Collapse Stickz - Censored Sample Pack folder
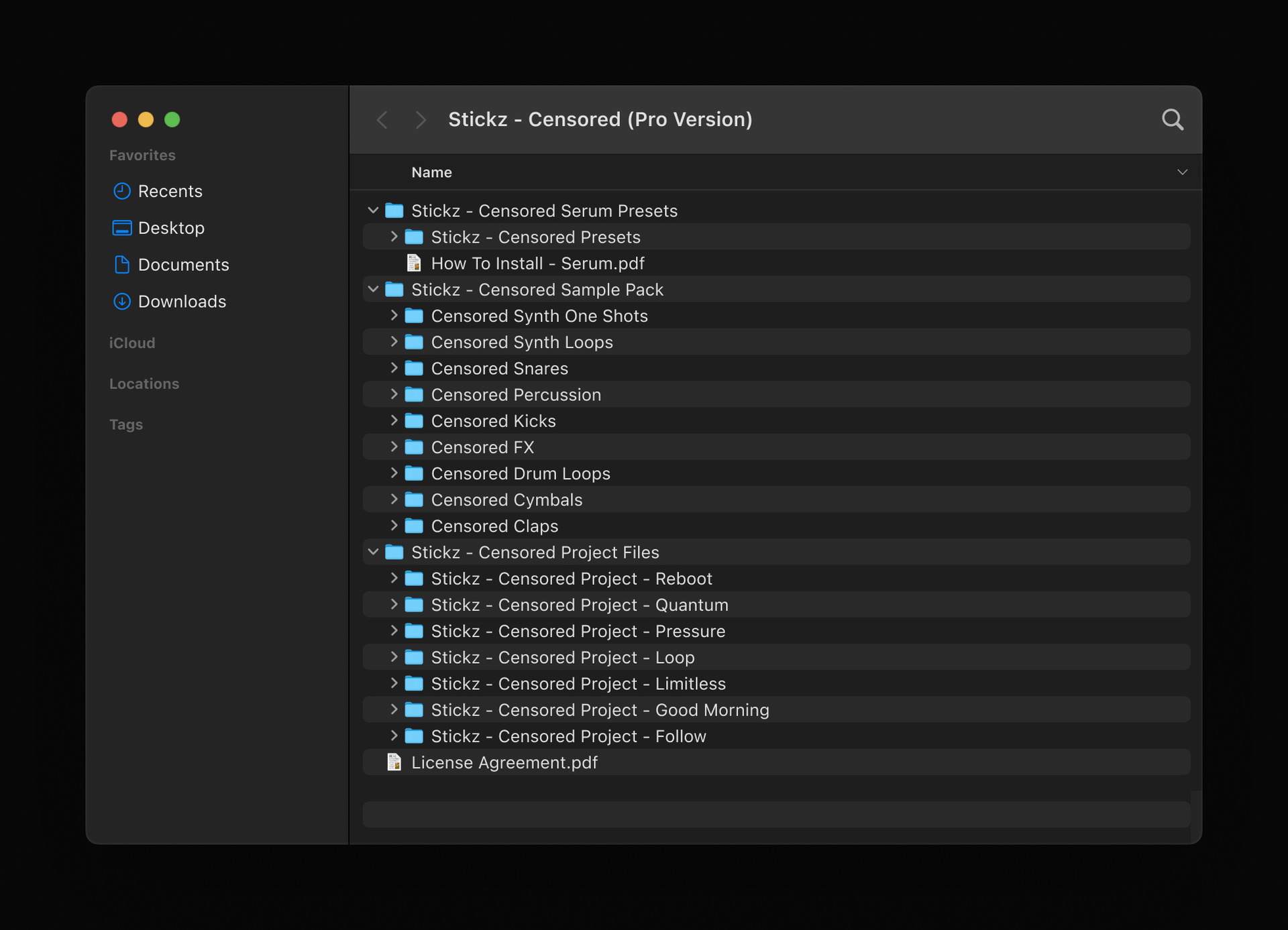 (x=373, y=290)
